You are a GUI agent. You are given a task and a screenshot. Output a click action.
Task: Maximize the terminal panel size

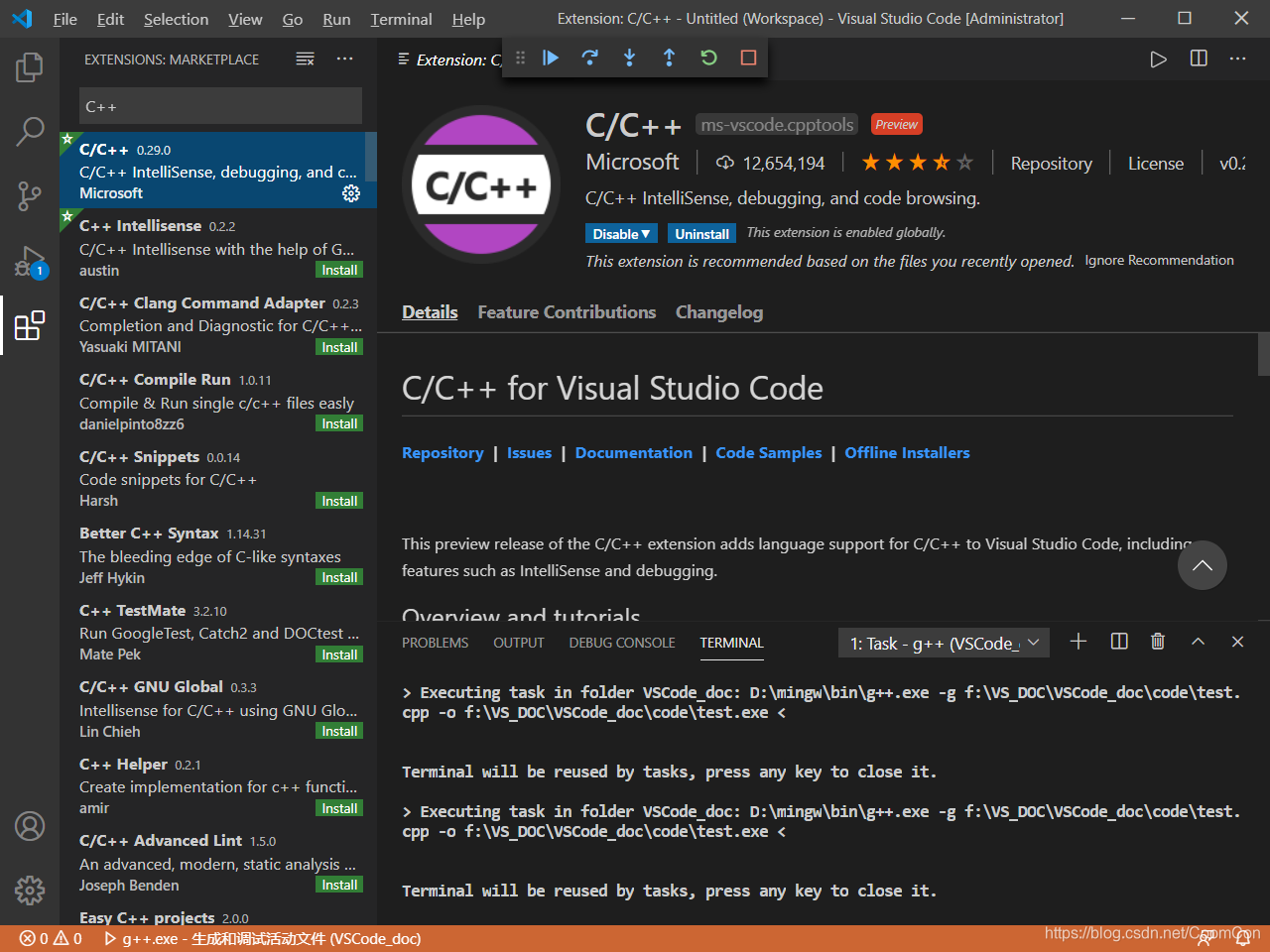tap(1198, 642)
